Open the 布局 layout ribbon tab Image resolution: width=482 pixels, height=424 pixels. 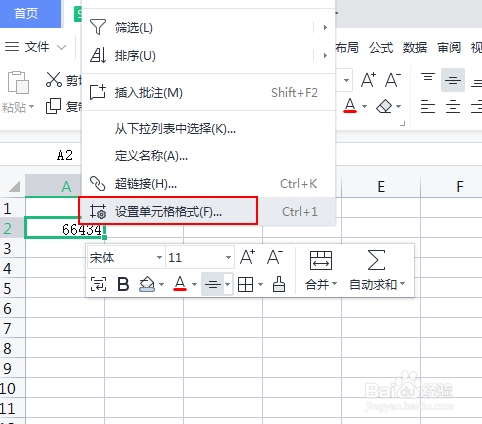347,48
